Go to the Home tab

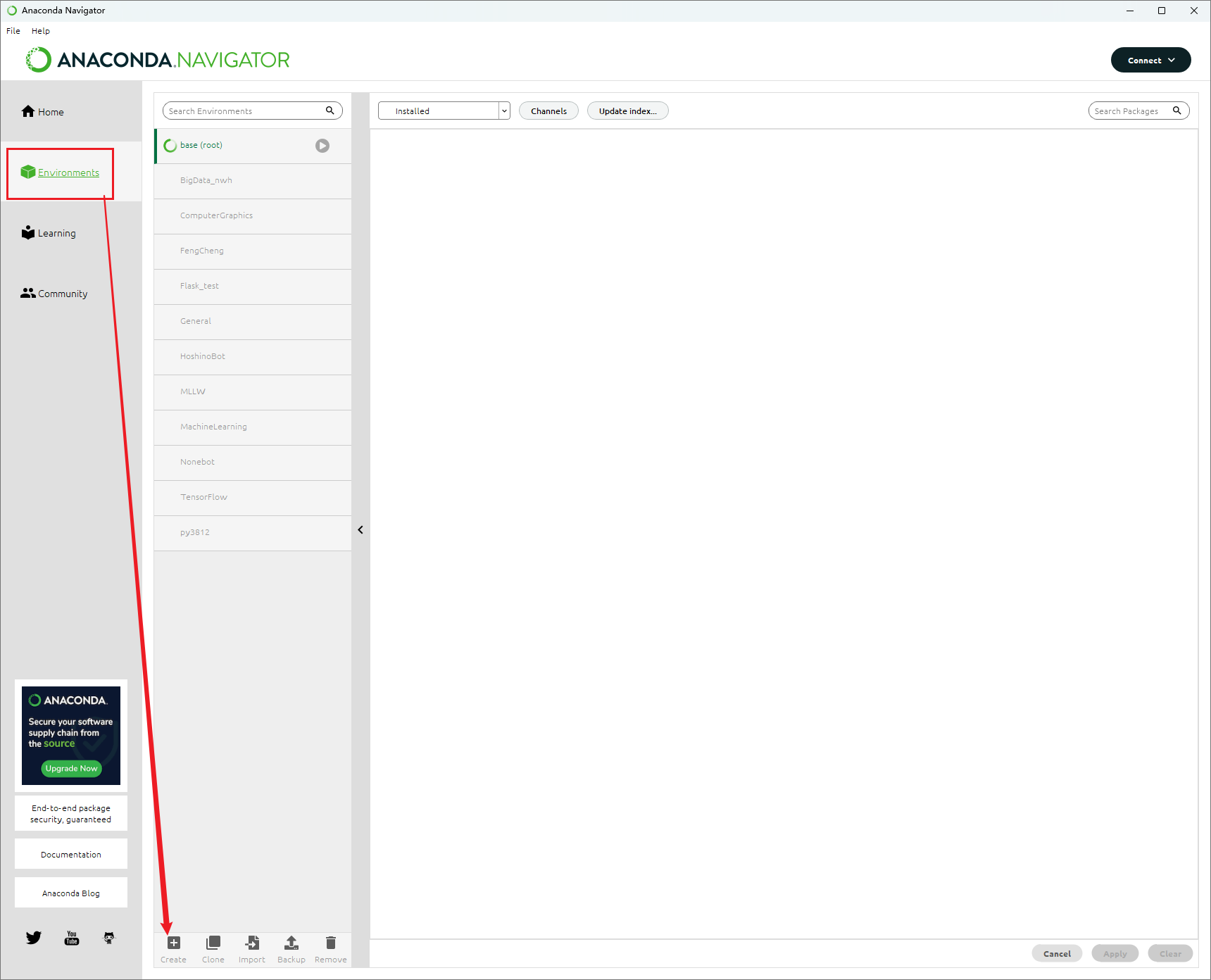[71, 111]
